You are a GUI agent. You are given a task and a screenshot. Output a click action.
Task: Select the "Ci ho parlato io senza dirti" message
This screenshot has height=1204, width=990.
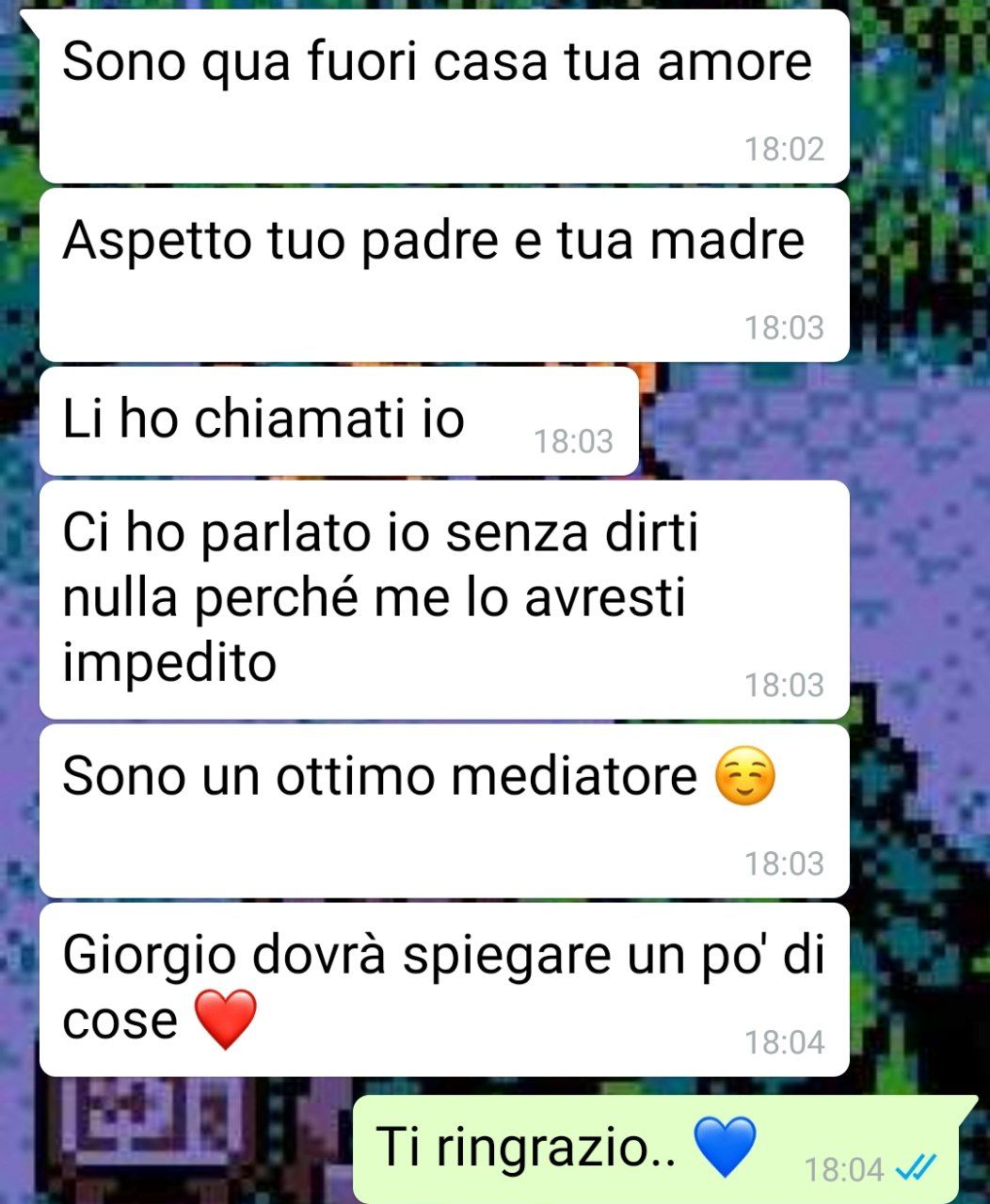444,600
